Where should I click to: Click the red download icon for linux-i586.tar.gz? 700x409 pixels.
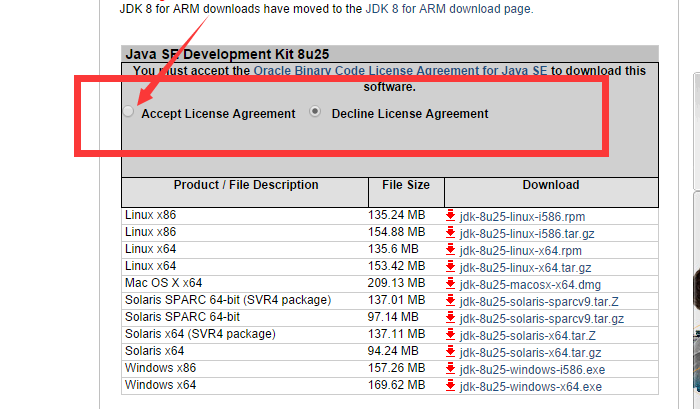(450, 232)
